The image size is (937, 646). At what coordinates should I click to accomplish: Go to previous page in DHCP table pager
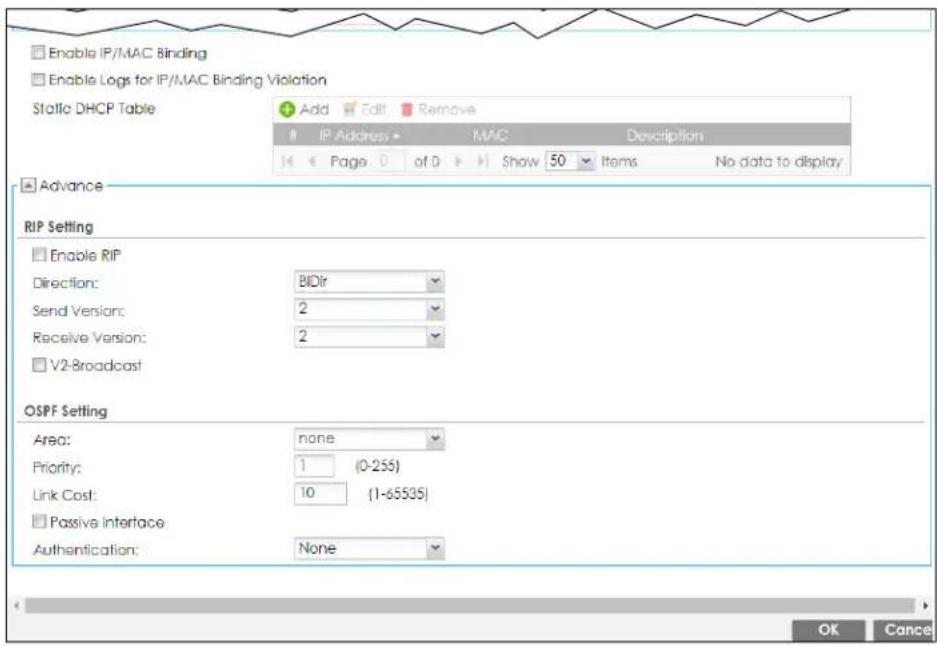tap(311, 161)
